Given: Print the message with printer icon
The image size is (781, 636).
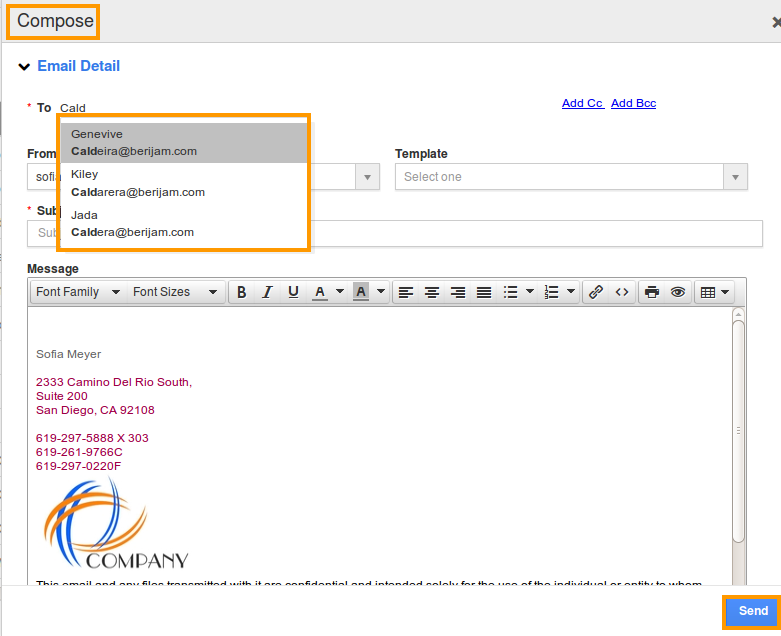Looking at the screenshot, I should point(651,292).
